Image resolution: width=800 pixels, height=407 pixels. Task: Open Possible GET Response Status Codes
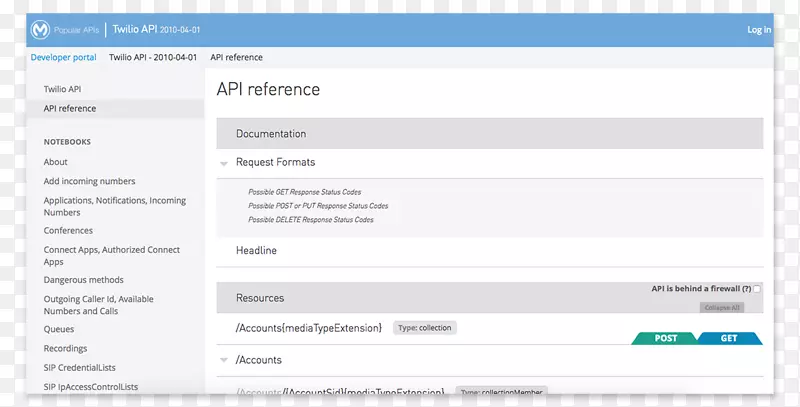[305, 192]
